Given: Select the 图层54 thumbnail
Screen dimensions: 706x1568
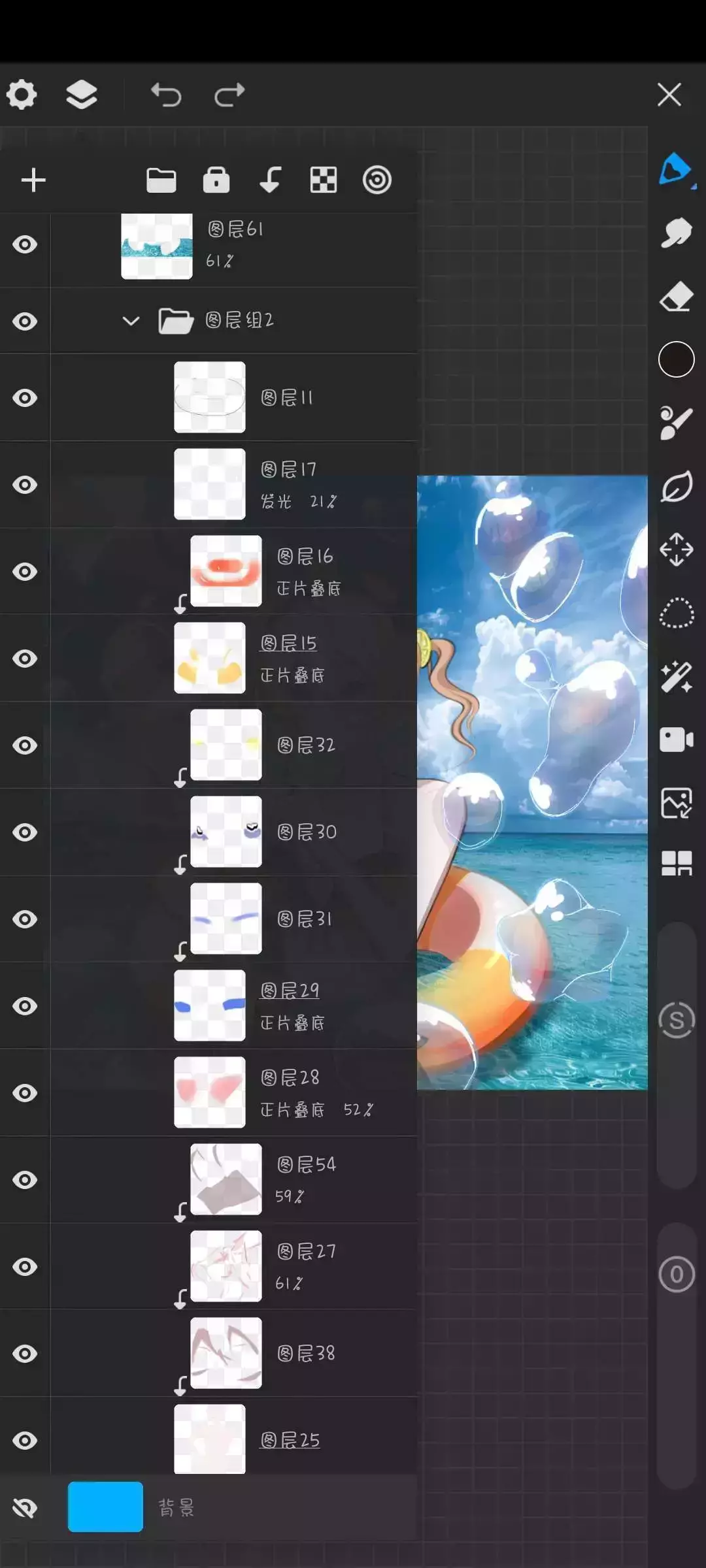Looking at the screenshot, I should coord(226,1179).
